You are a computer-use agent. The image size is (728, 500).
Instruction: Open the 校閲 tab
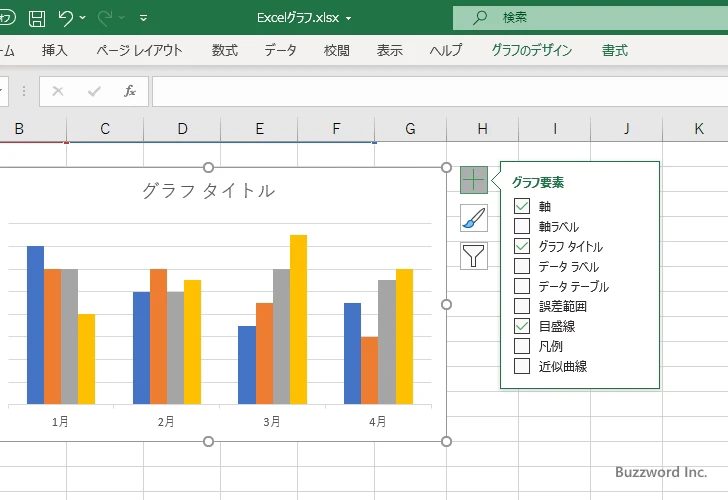[x=337, y=50]
